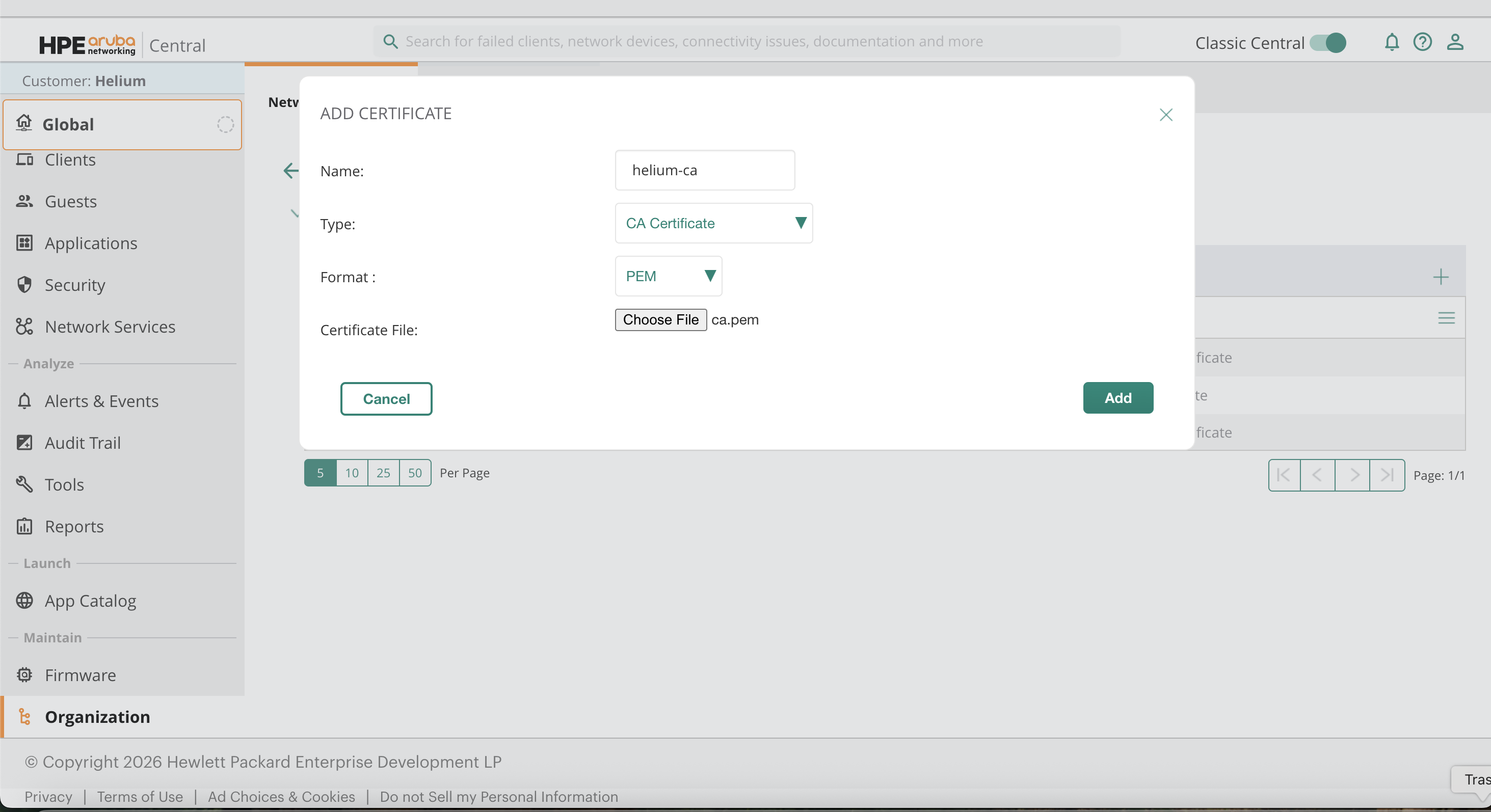
Task: Click the Add button
Action: pyautogui.click(x=1117, y=398)
